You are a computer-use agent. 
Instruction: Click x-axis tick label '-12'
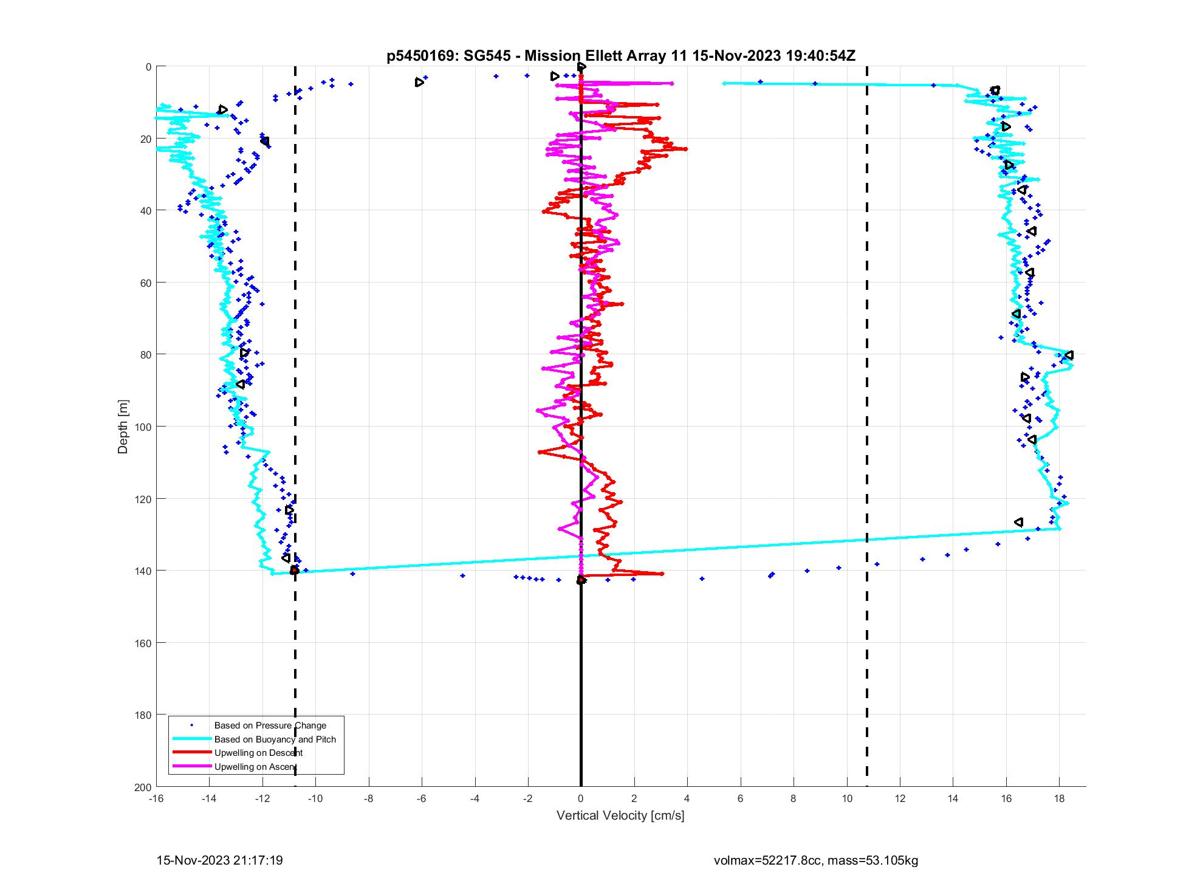[262, 798]
